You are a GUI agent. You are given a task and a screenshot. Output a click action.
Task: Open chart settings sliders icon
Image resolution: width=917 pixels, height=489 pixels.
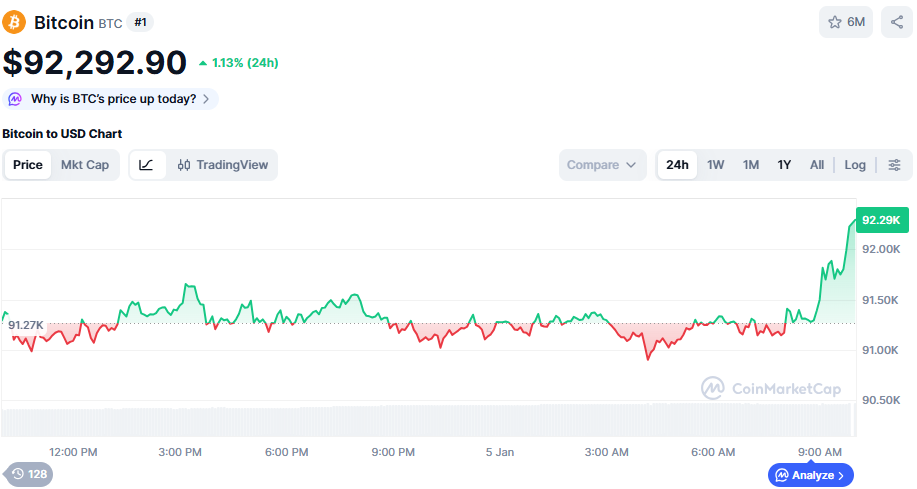point(894,165)
